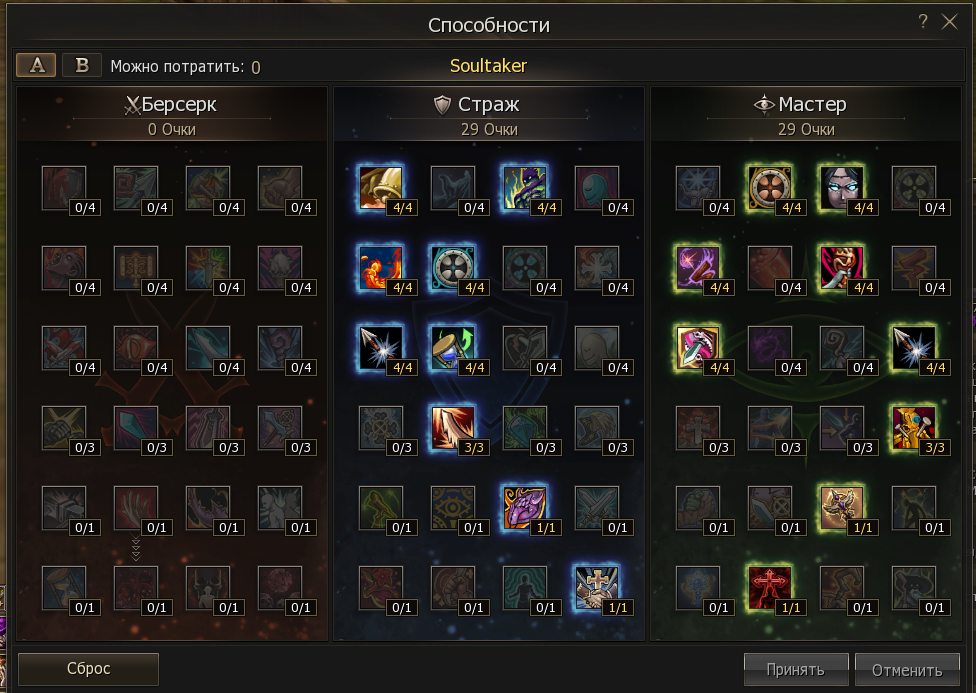Click the golden hammer skill in Мастер
Image resolution: width=976 pixels, height=693 pixels.
pos(914,428)
